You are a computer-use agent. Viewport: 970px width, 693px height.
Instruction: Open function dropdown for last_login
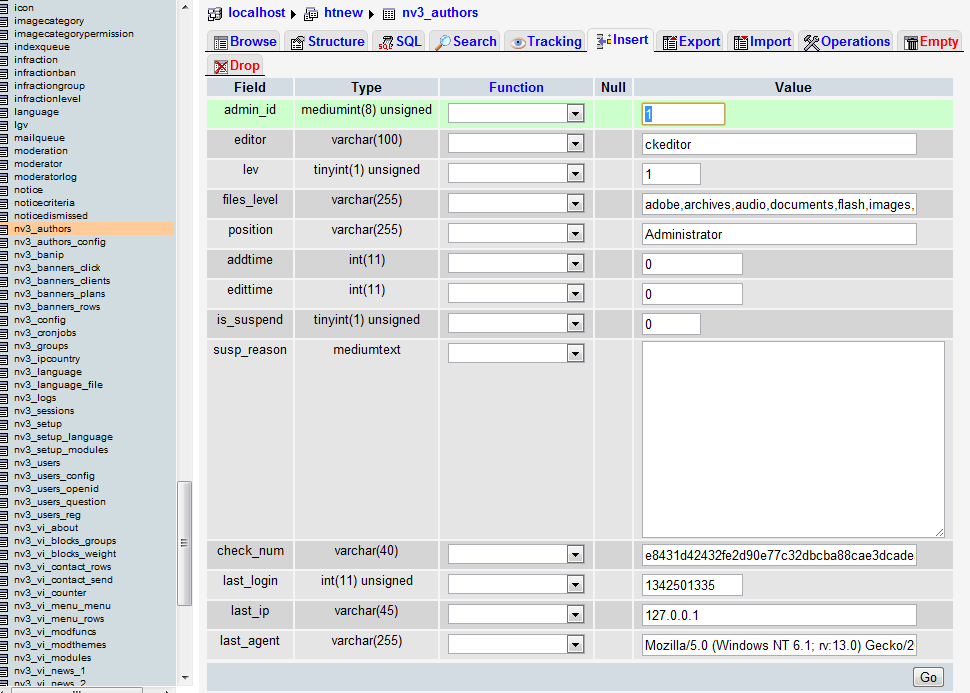click(x=516, y=585)
